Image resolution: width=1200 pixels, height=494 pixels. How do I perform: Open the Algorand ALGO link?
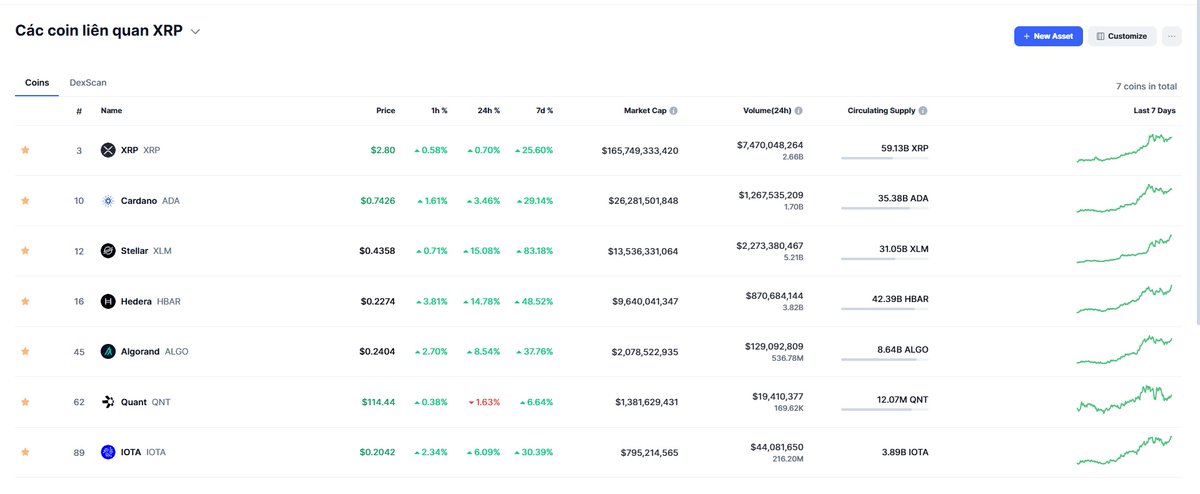coord(154,351)
